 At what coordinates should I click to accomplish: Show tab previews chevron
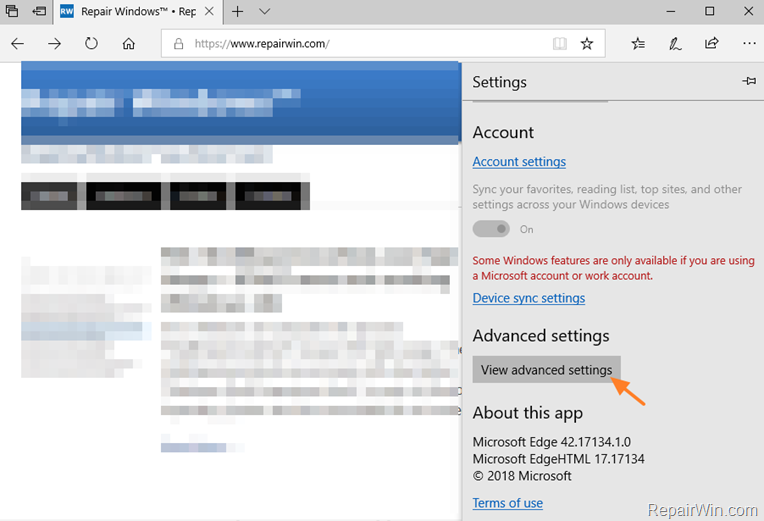[265, 11]
